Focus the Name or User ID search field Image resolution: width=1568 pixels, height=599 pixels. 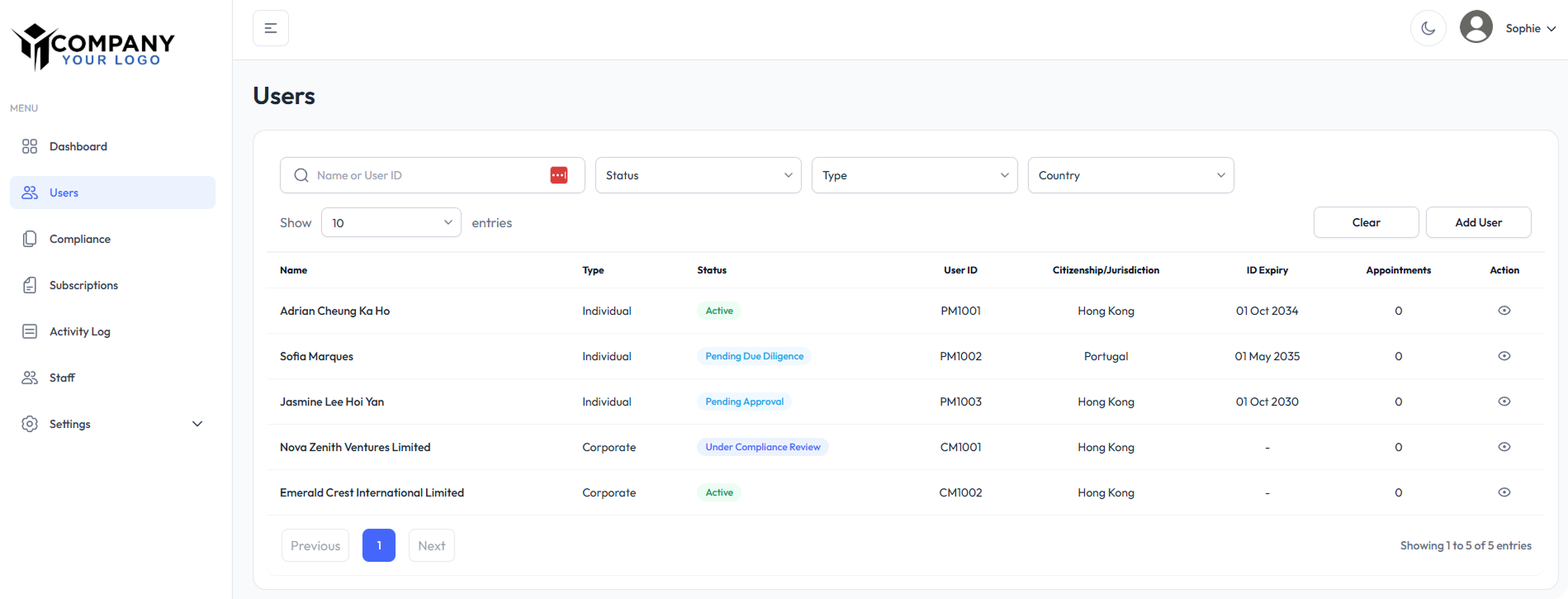point(433,175)
